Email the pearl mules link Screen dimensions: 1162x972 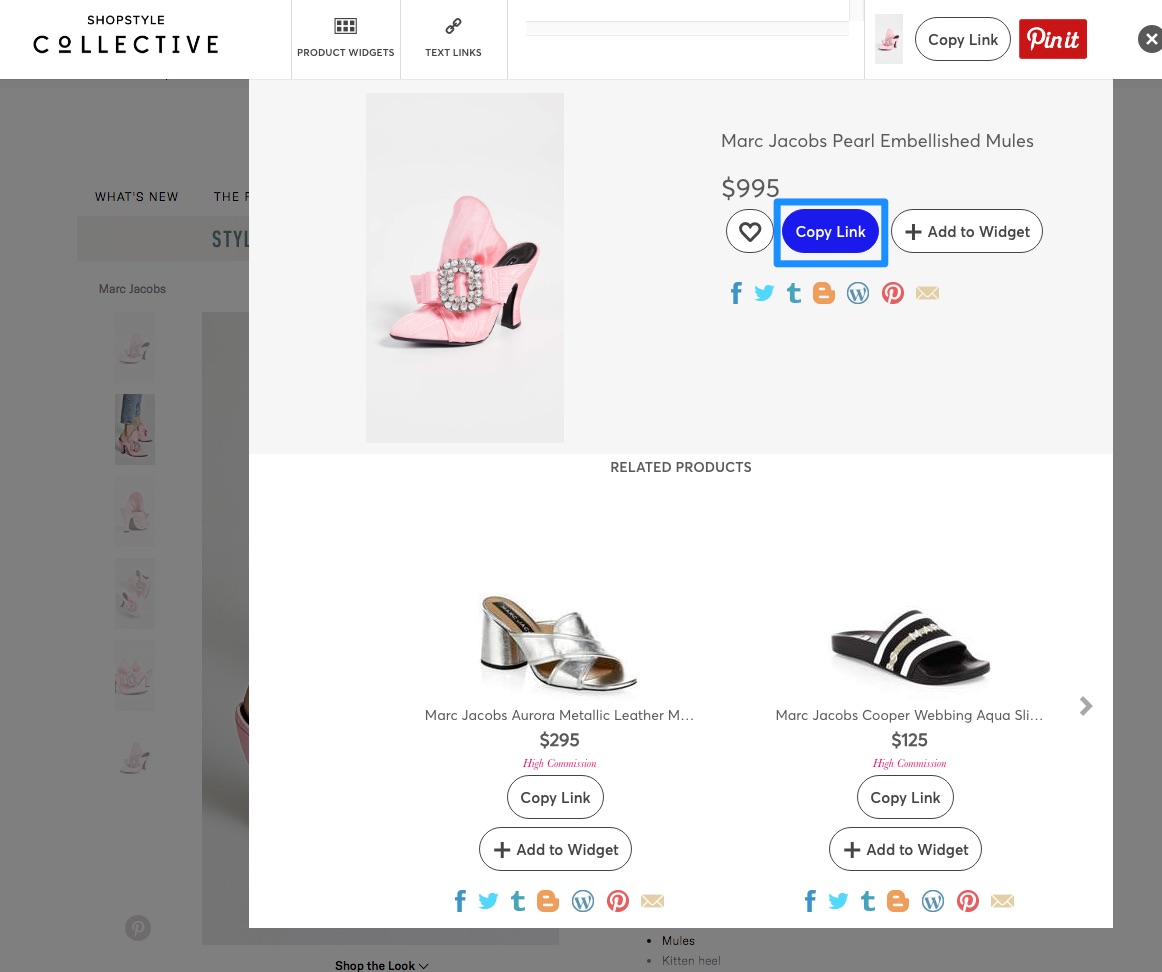927,293
